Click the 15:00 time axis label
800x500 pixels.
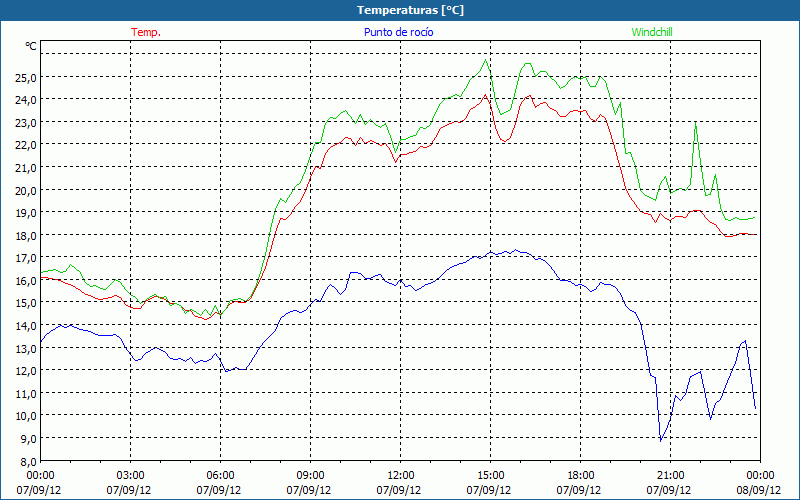click(490, 476)
